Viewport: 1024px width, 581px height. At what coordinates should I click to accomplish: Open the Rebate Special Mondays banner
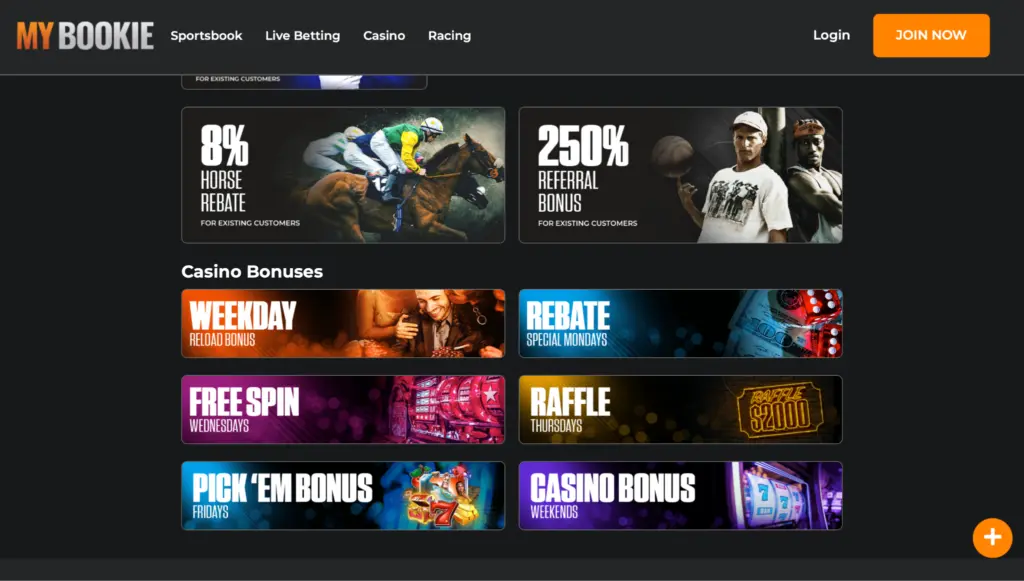(x=680, y=323)
